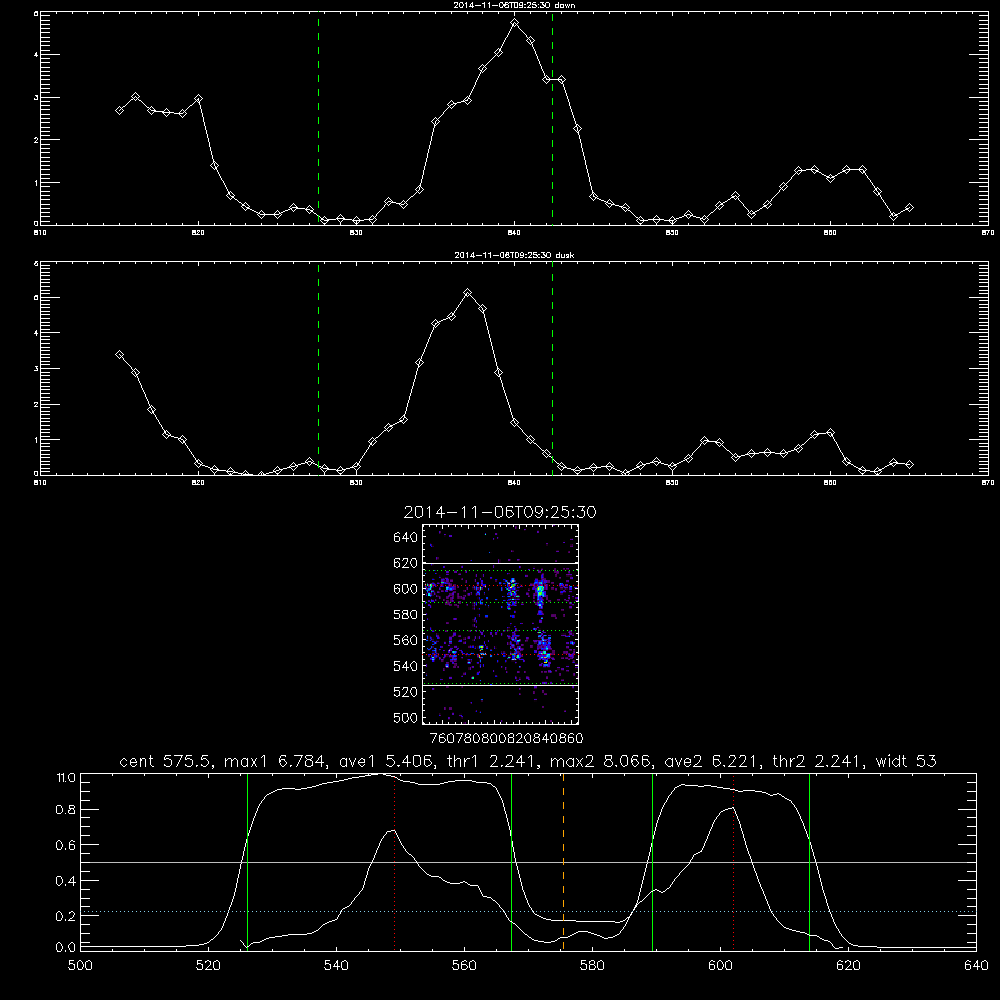The width and height of the screenshot is (1000, 1000).
Task: Click the white horizontal 0.5 level line
Action: click(528, 862)
